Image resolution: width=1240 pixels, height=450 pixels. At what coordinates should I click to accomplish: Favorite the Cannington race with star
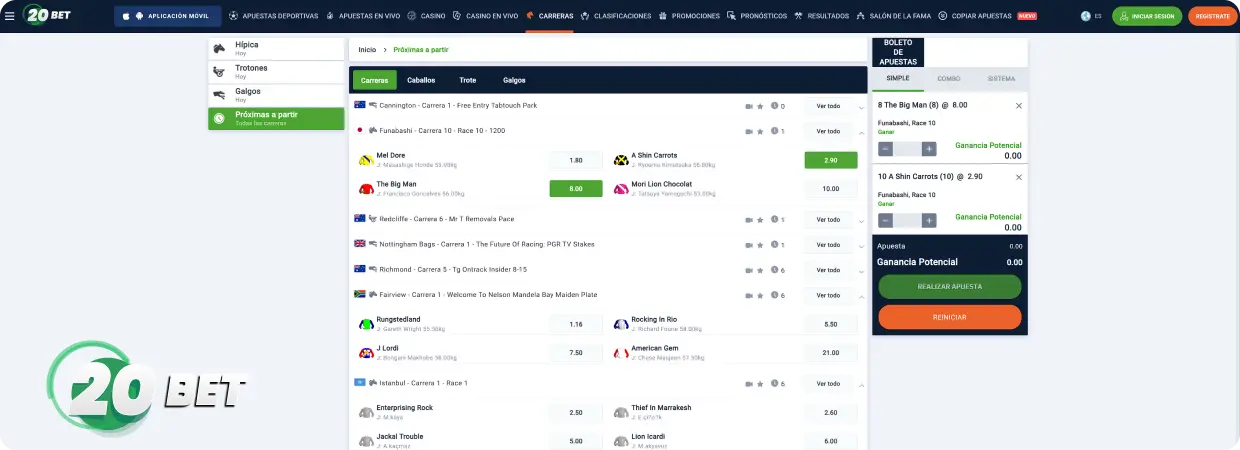760,106
